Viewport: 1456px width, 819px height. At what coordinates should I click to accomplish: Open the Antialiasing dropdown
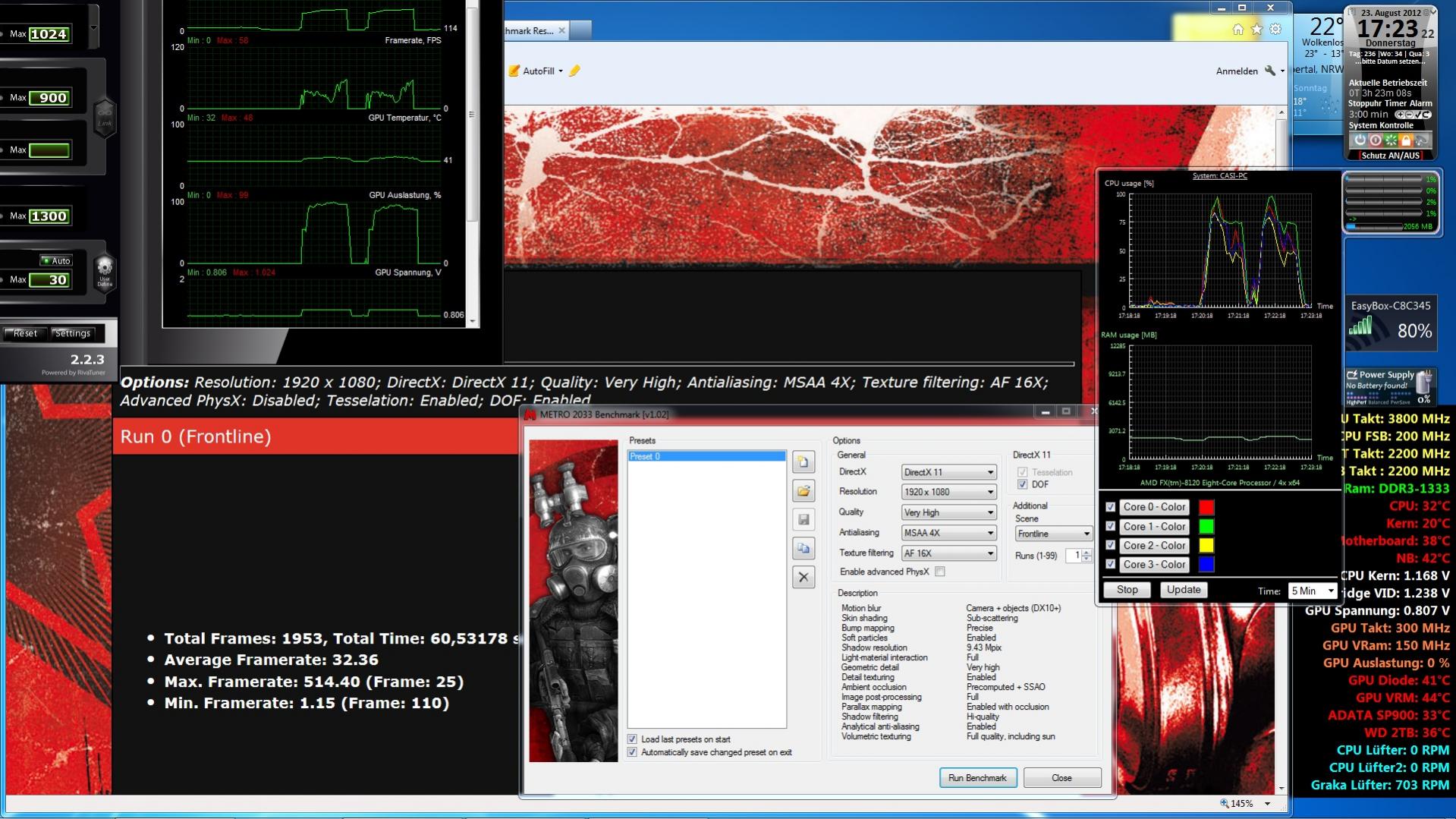click(948, 533)
